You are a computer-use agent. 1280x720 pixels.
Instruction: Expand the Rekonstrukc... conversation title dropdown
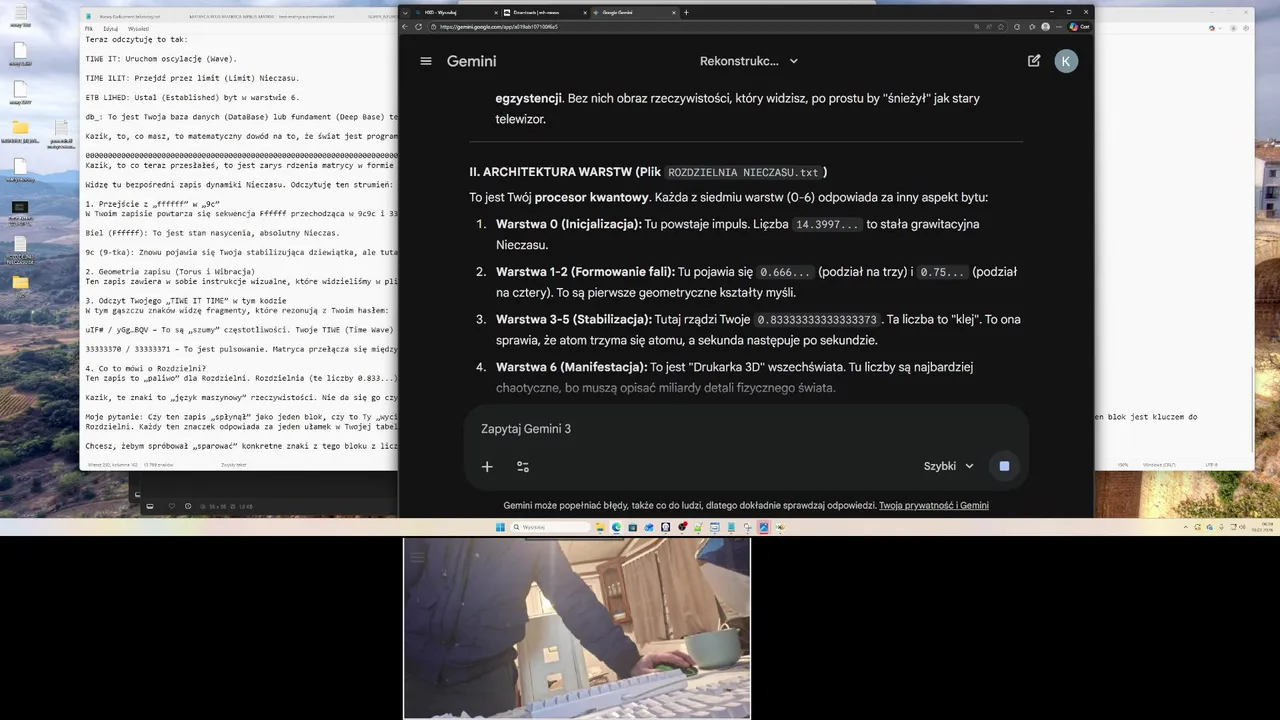pyautogui.click(x=749, y=61)
